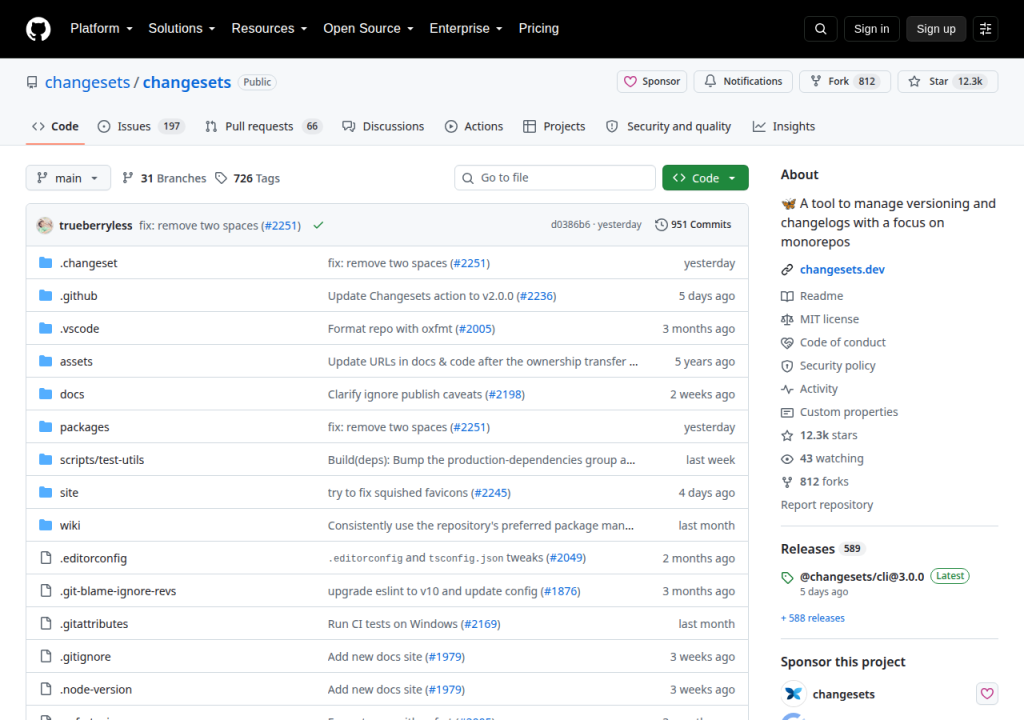View the 31 Branches link
1024x720 pixels.
click(164, 178)
